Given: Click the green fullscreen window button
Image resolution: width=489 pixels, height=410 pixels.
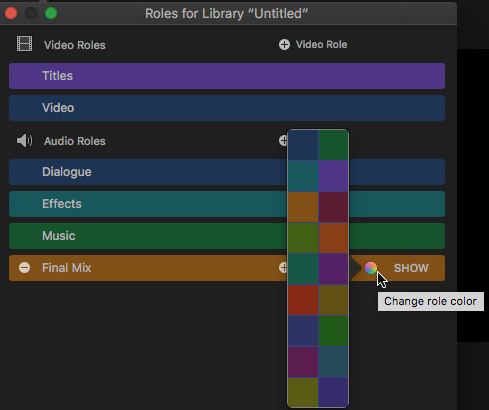Looking at the screenshot, I should click(x=51, y=13).
